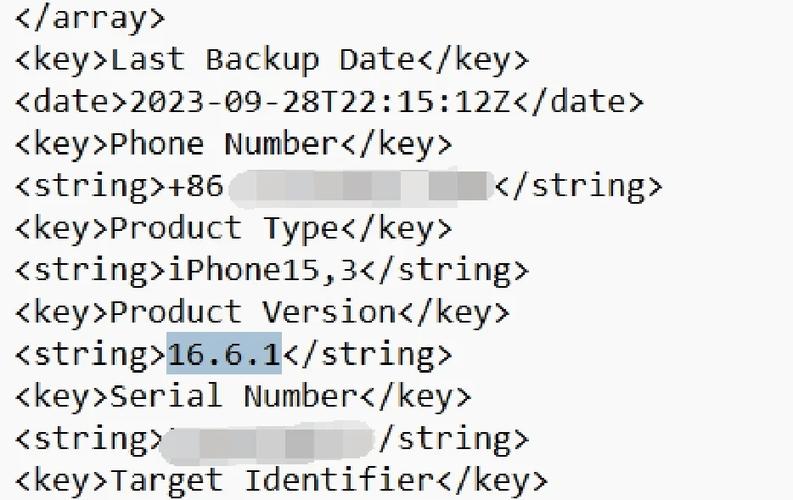This screenshot has width=793, height=500.
Task: Click the blurred phone number digits
Action: pyautogui.click(x=360, y=186)
